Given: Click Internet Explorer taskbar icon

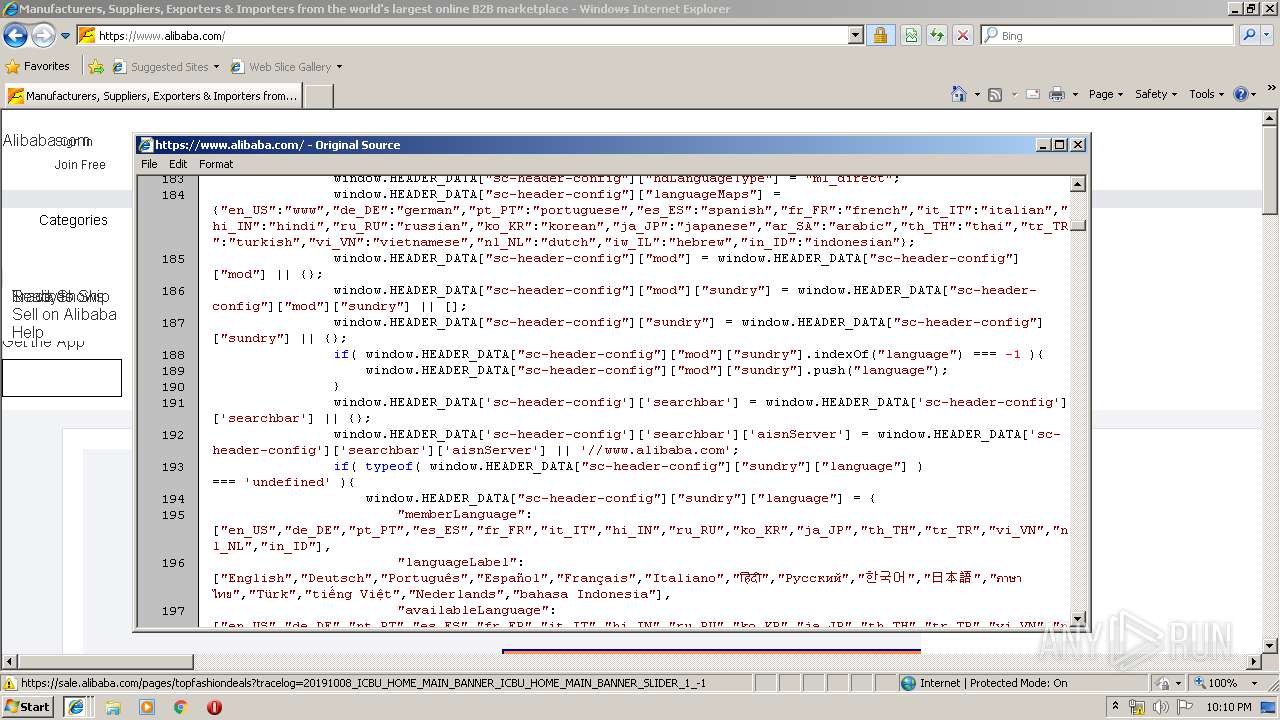Looking at the screenshot, I should [x=76, y=706].
